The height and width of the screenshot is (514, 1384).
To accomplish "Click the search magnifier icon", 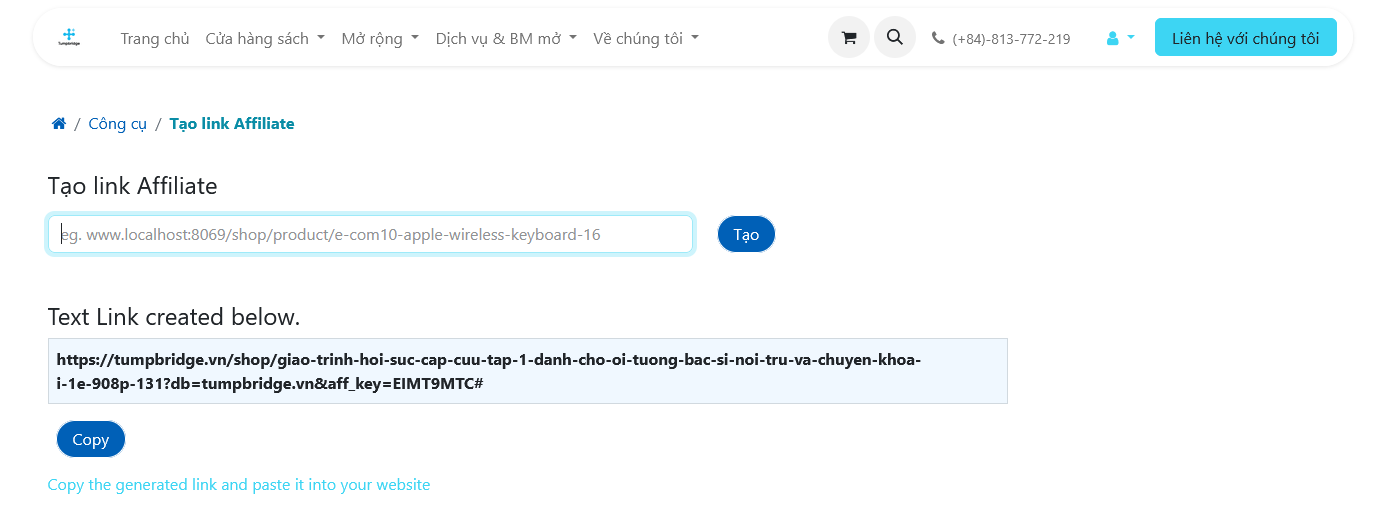I will click(895, 38).
